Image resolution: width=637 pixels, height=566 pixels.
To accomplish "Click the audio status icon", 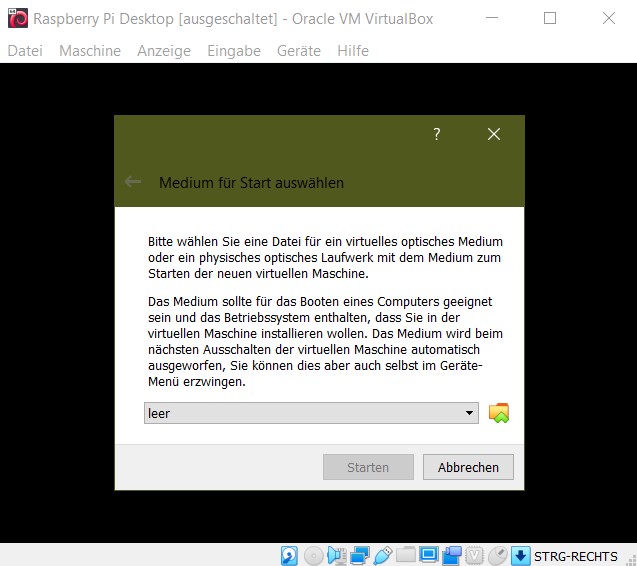I will [x=337, y=555].
